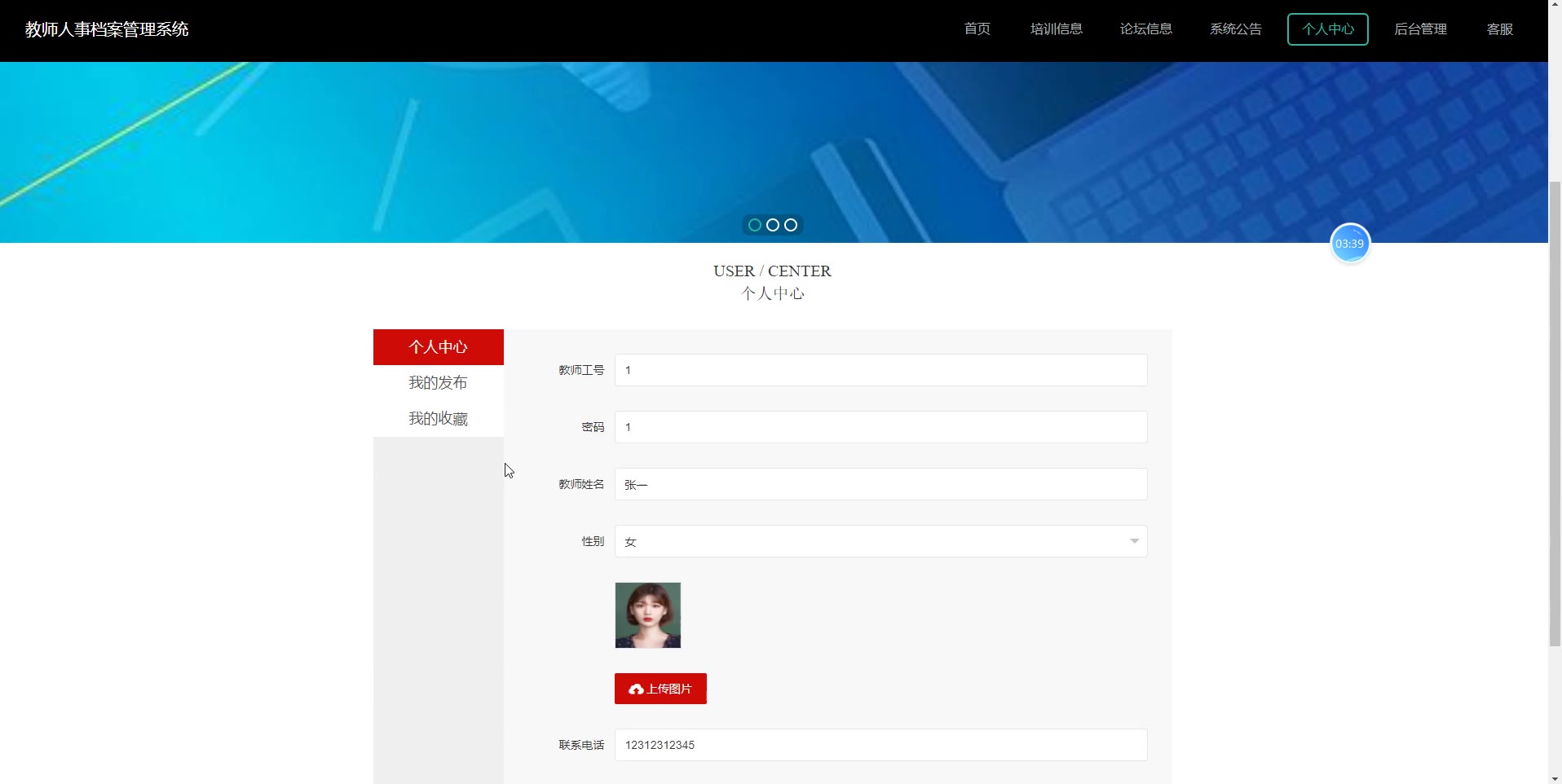Open 我的收藏 in the sidebar
Viewport: 1562px width, 784px height.
tap(438, 419)
